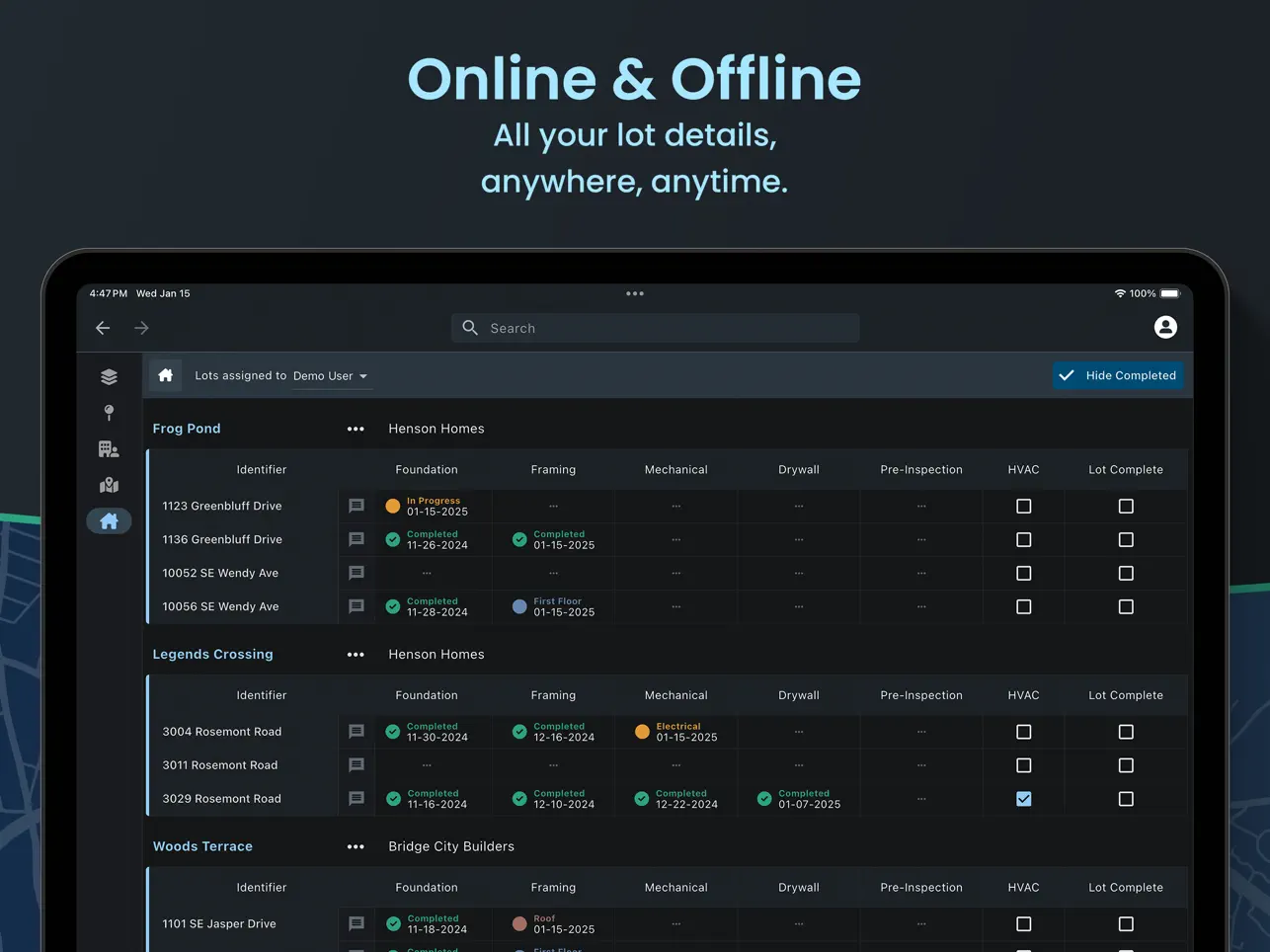This screenshot has height=952, width=1270.
Task: Check HVAC for 1123 Greenbluff Drive
Action: coord(1024,507)
